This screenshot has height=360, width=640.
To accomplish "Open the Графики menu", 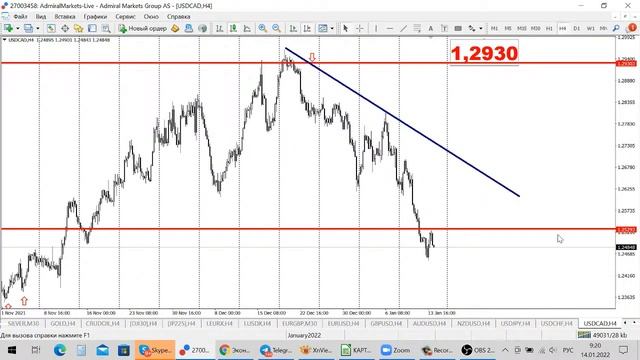I will click(x=95, y=17).
